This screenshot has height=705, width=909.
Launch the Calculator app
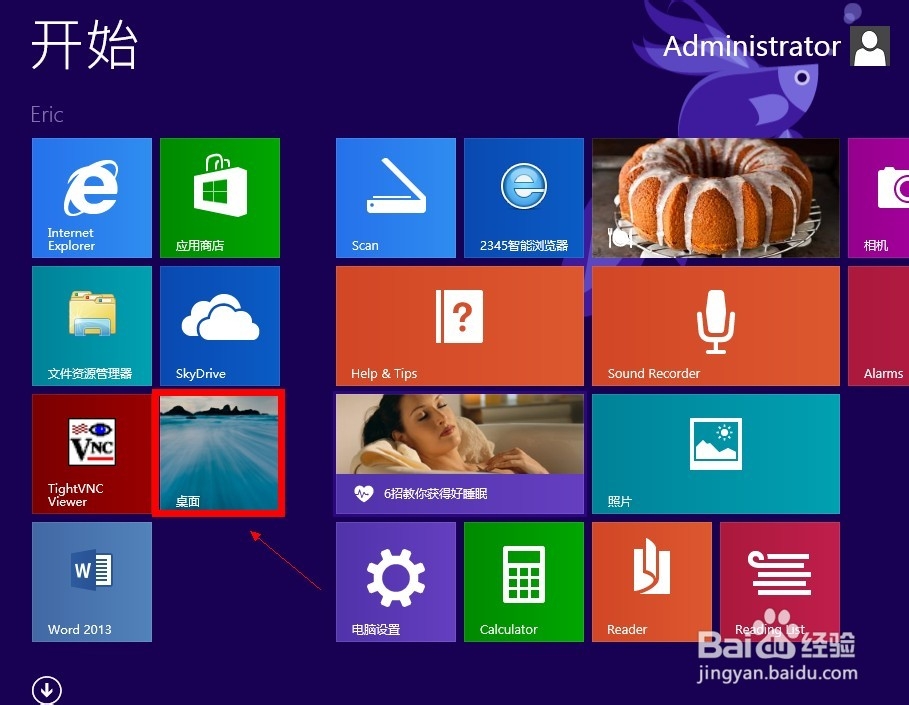[523, 581]
